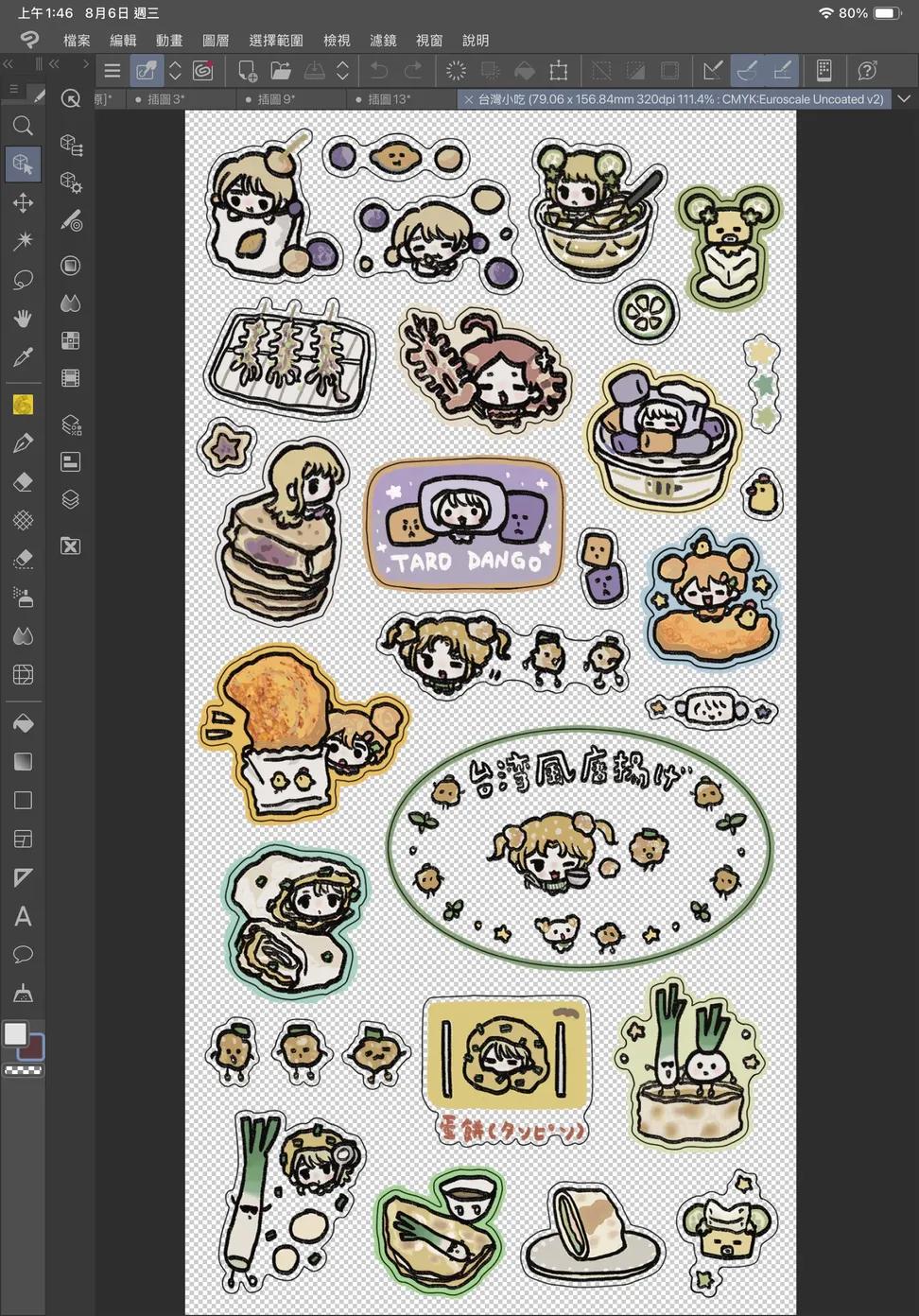919x1316 pixels.
Task: Select the Zoom magnifier tool
Action: 23,126
